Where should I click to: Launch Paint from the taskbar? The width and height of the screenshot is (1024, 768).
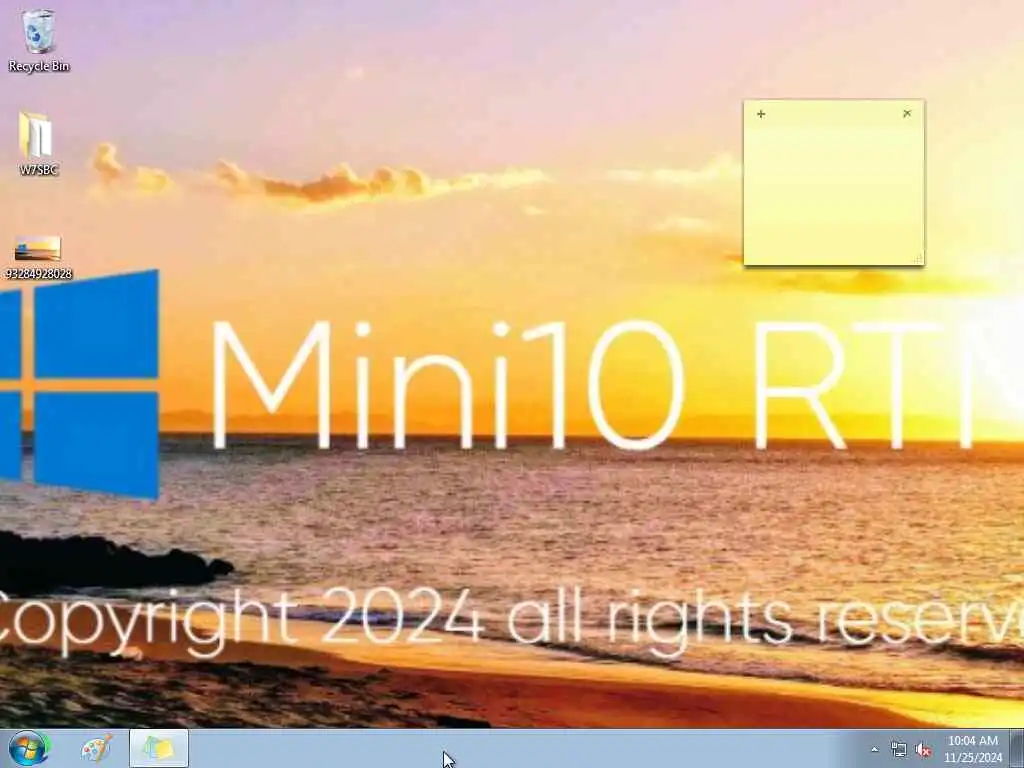point(97,748)
